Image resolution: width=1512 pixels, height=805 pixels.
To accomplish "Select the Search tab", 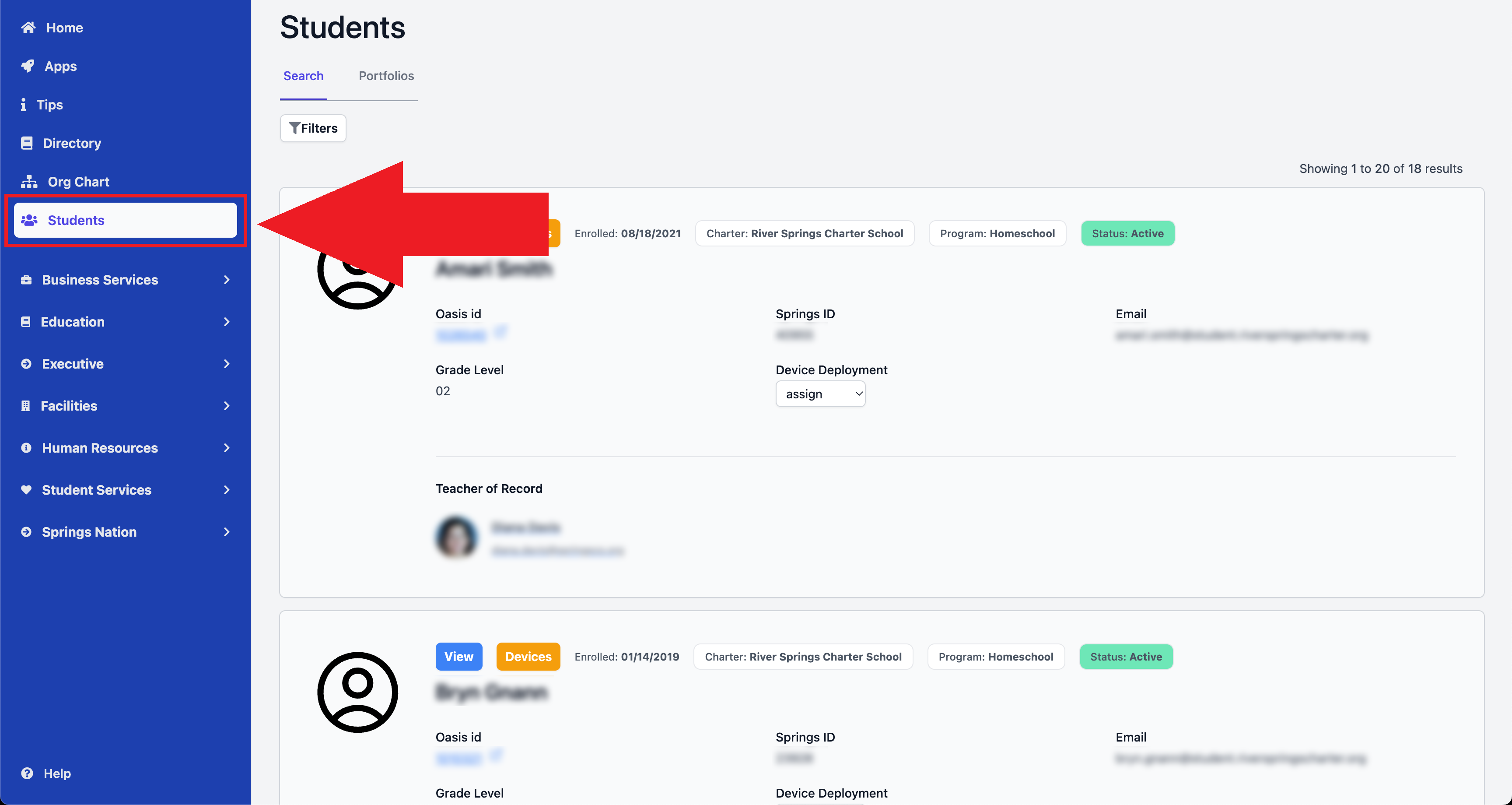I will (x=303, y=75).
